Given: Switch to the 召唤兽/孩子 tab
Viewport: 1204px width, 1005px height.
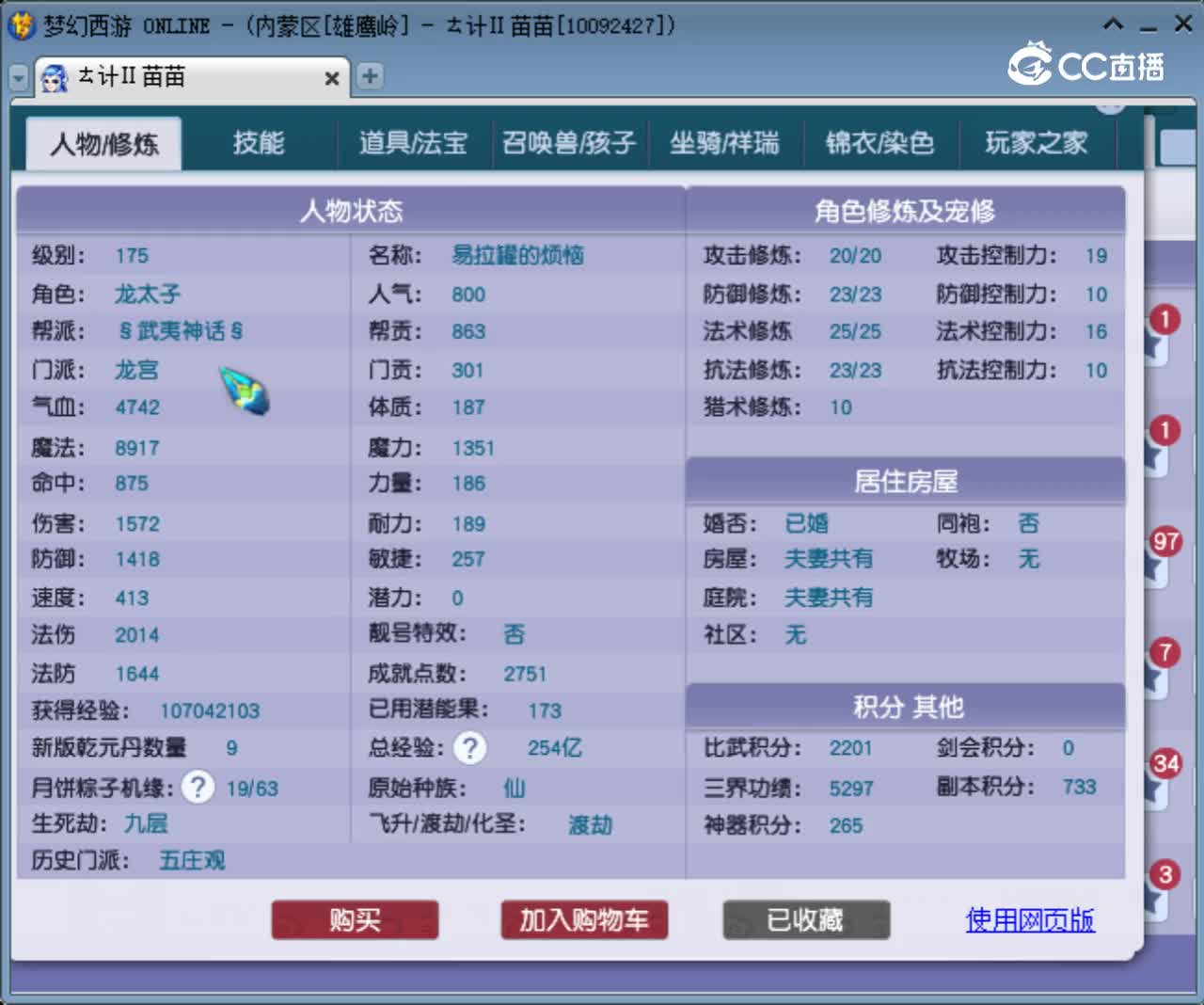Looking at the screenshot, I should point(569,143).
